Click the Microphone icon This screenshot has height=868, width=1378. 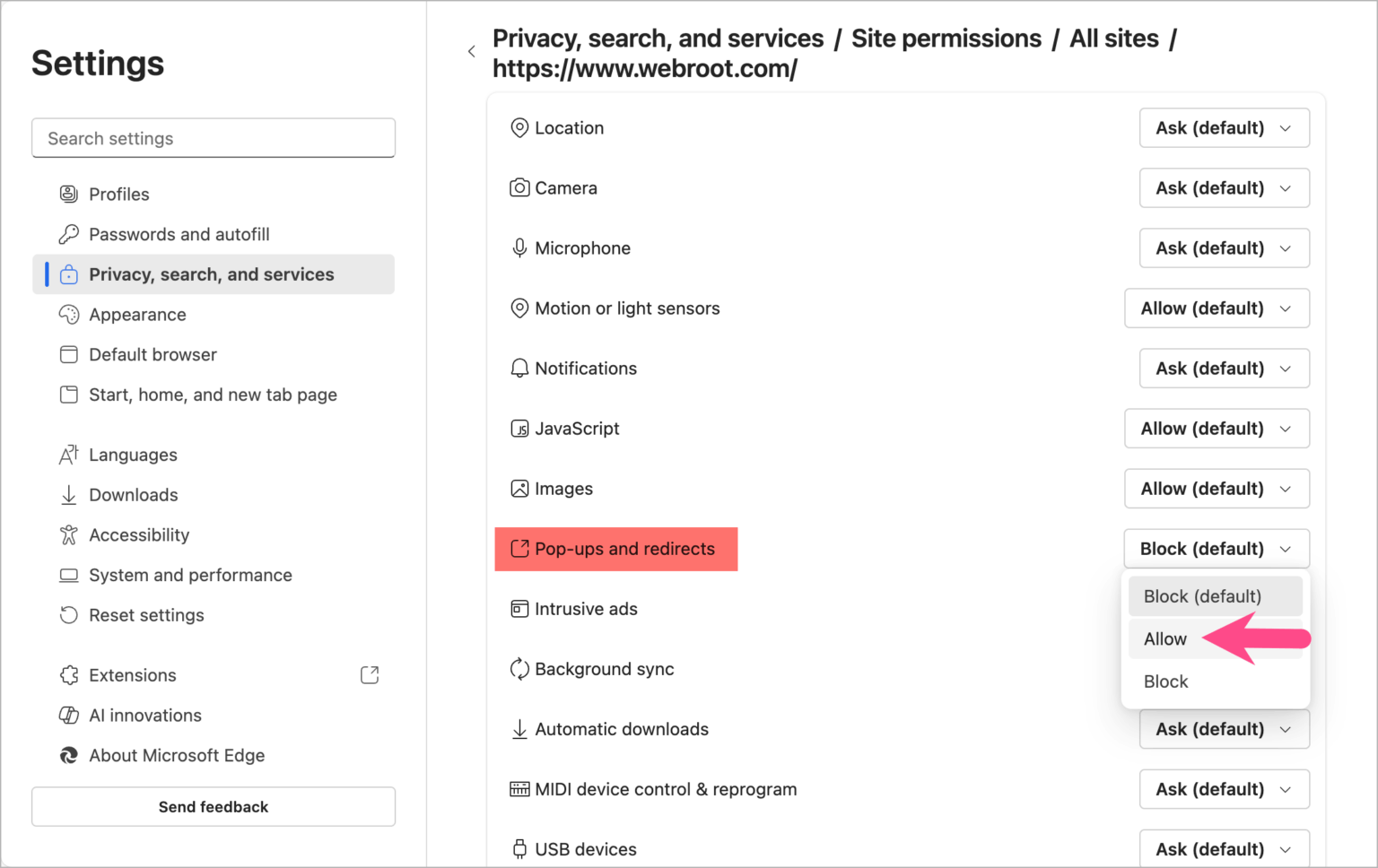point(520,247)
